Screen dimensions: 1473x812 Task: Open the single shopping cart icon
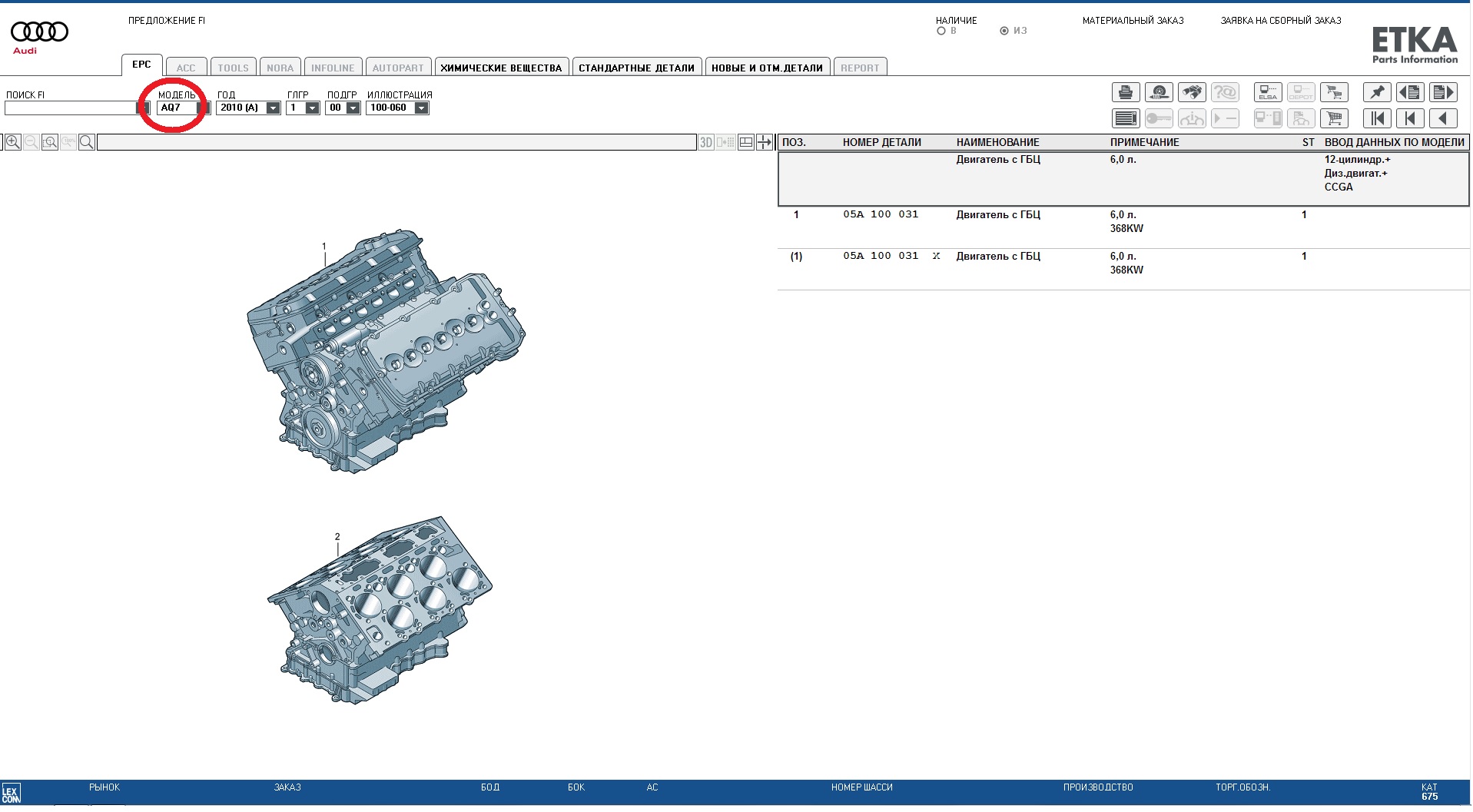tap(1334, 118)
